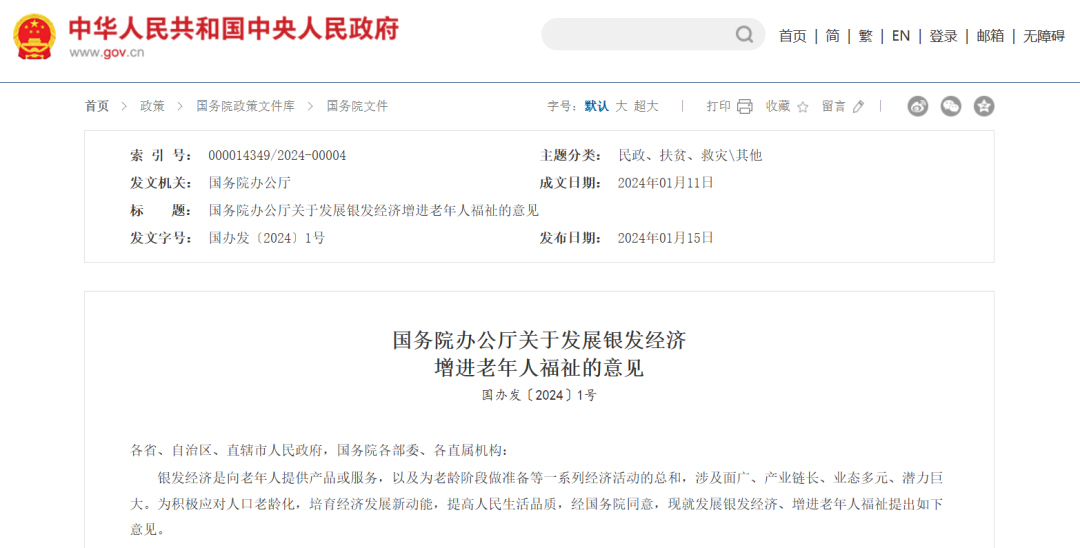
Task: Click the printer icon next to 打印
Action: click(745, 107)
